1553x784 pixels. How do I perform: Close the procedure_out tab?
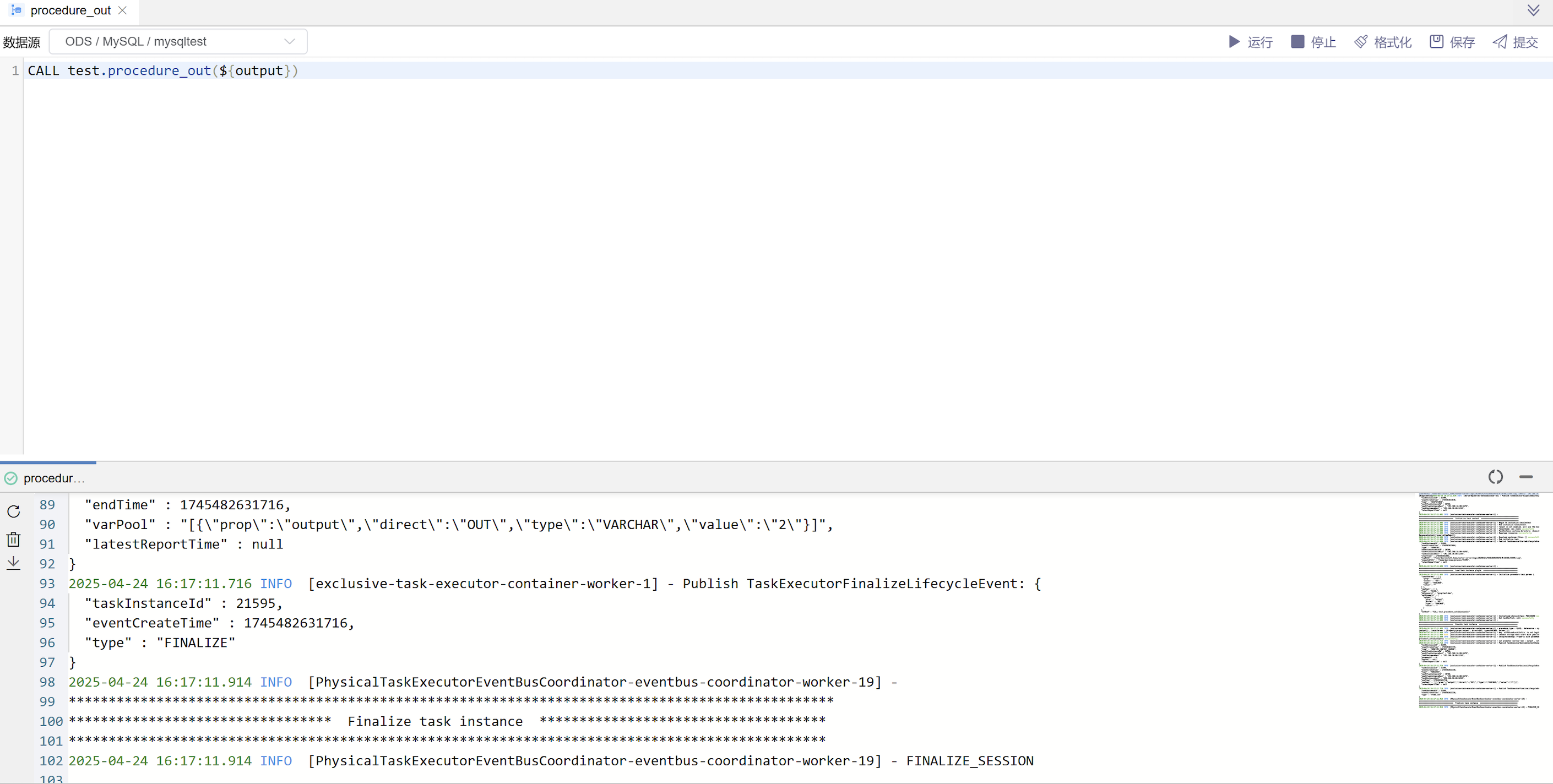(122, 10)
